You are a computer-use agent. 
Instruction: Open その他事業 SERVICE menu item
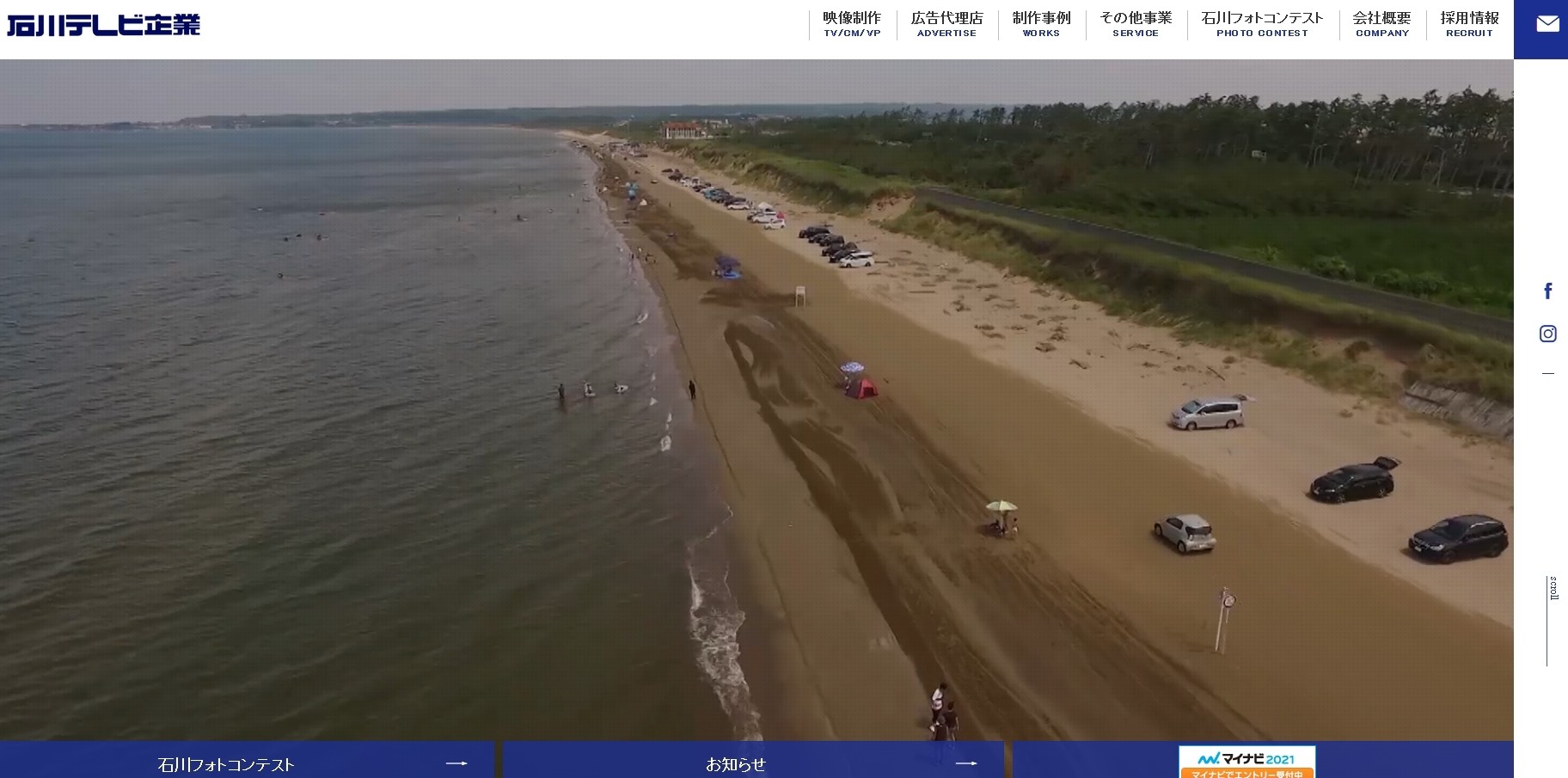(x=1136, y=24)
